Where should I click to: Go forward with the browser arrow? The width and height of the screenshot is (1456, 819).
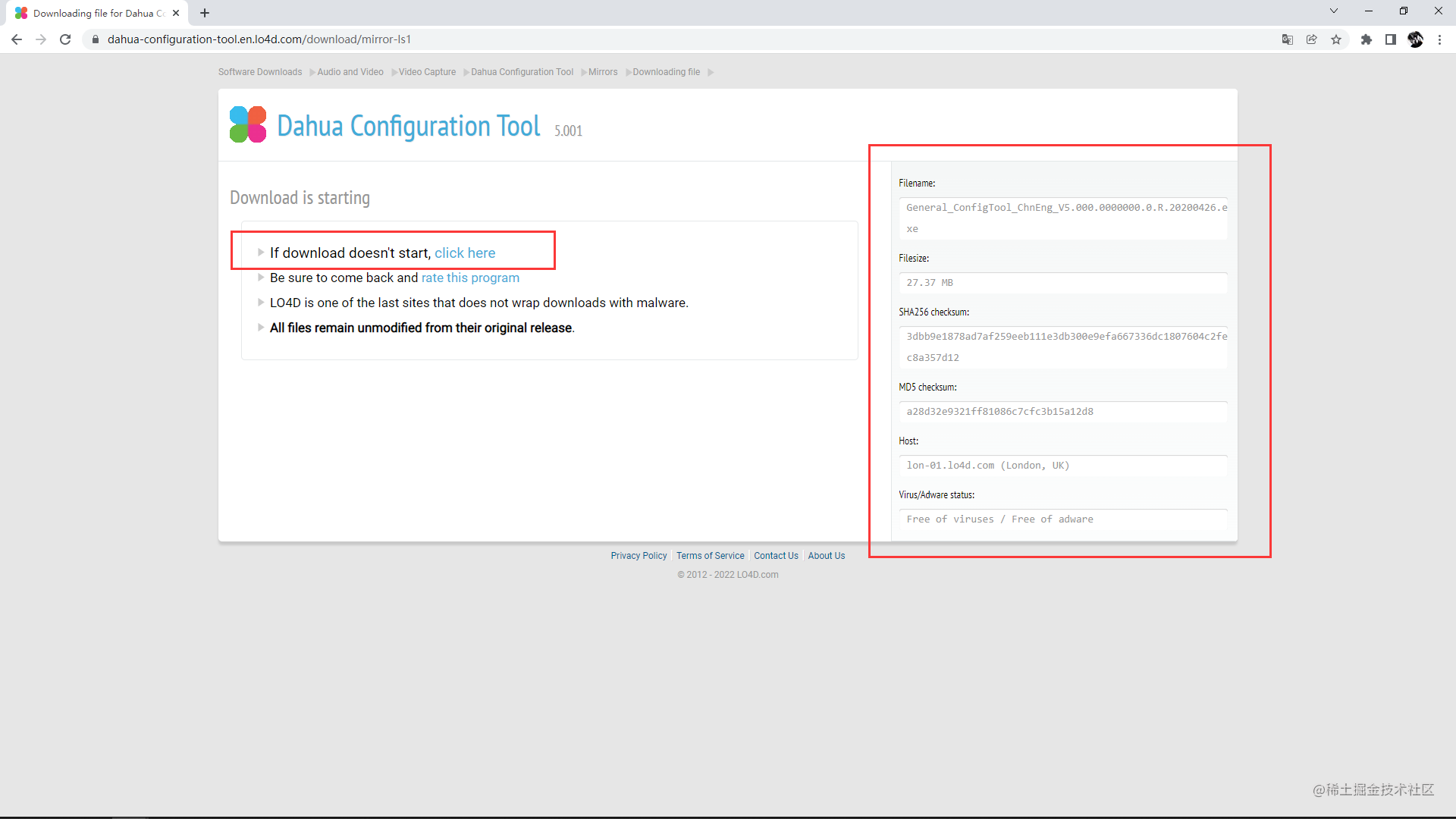41,39
